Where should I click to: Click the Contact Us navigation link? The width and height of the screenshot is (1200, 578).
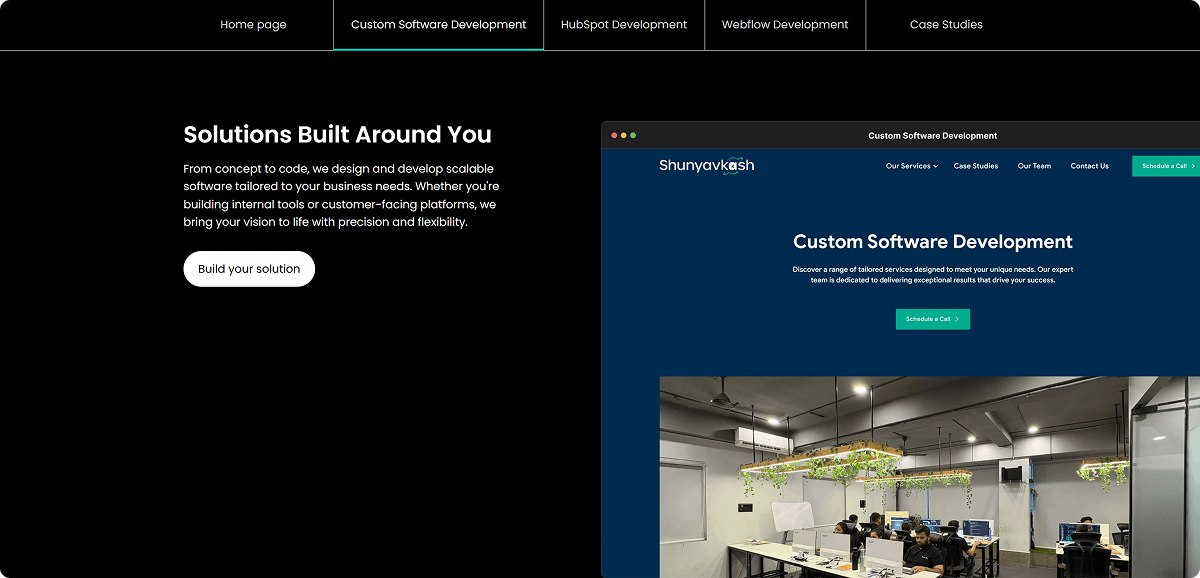pos(1089,166)
